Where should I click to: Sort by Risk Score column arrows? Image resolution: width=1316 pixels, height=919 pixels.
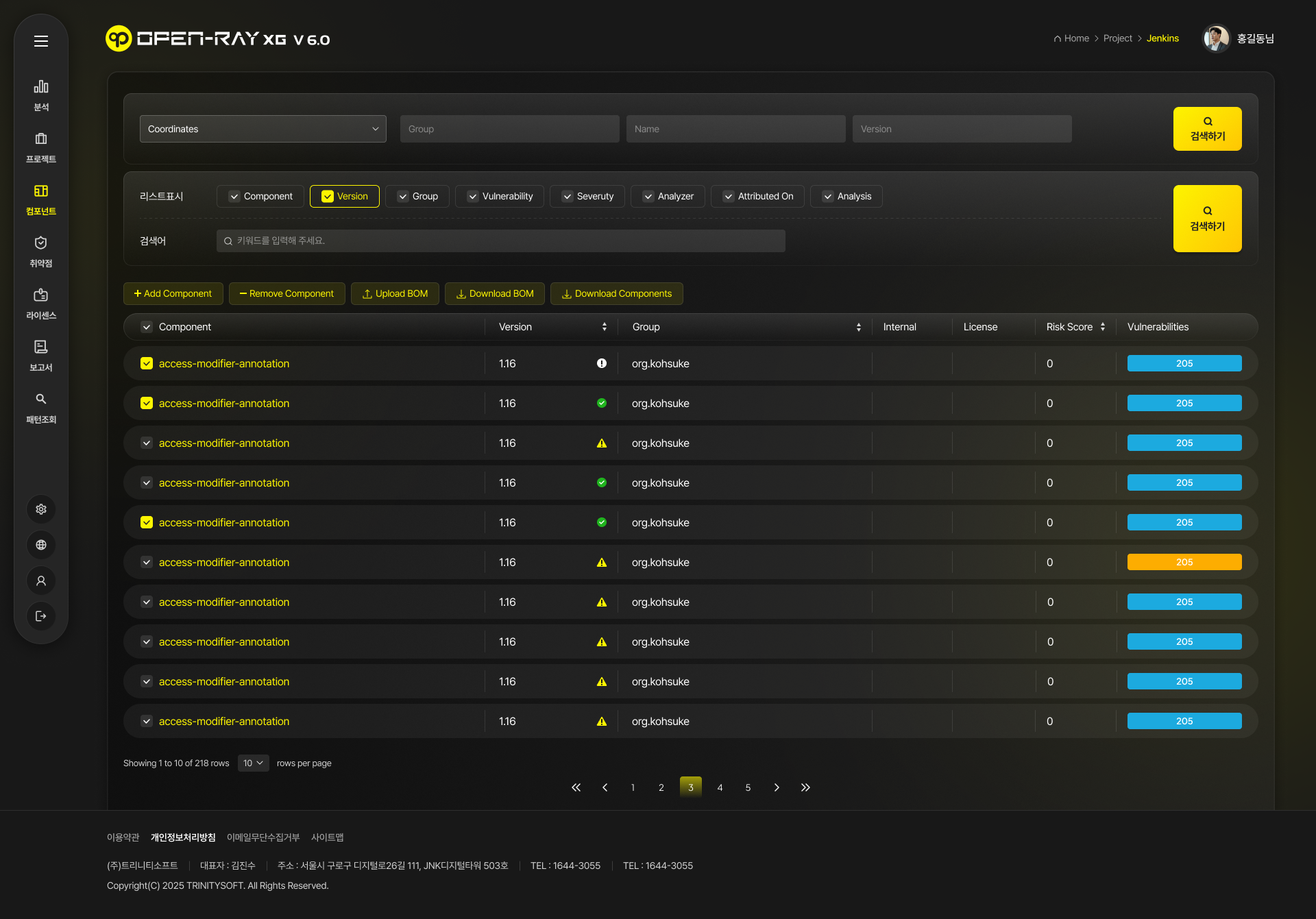(x=1103, y=327)
